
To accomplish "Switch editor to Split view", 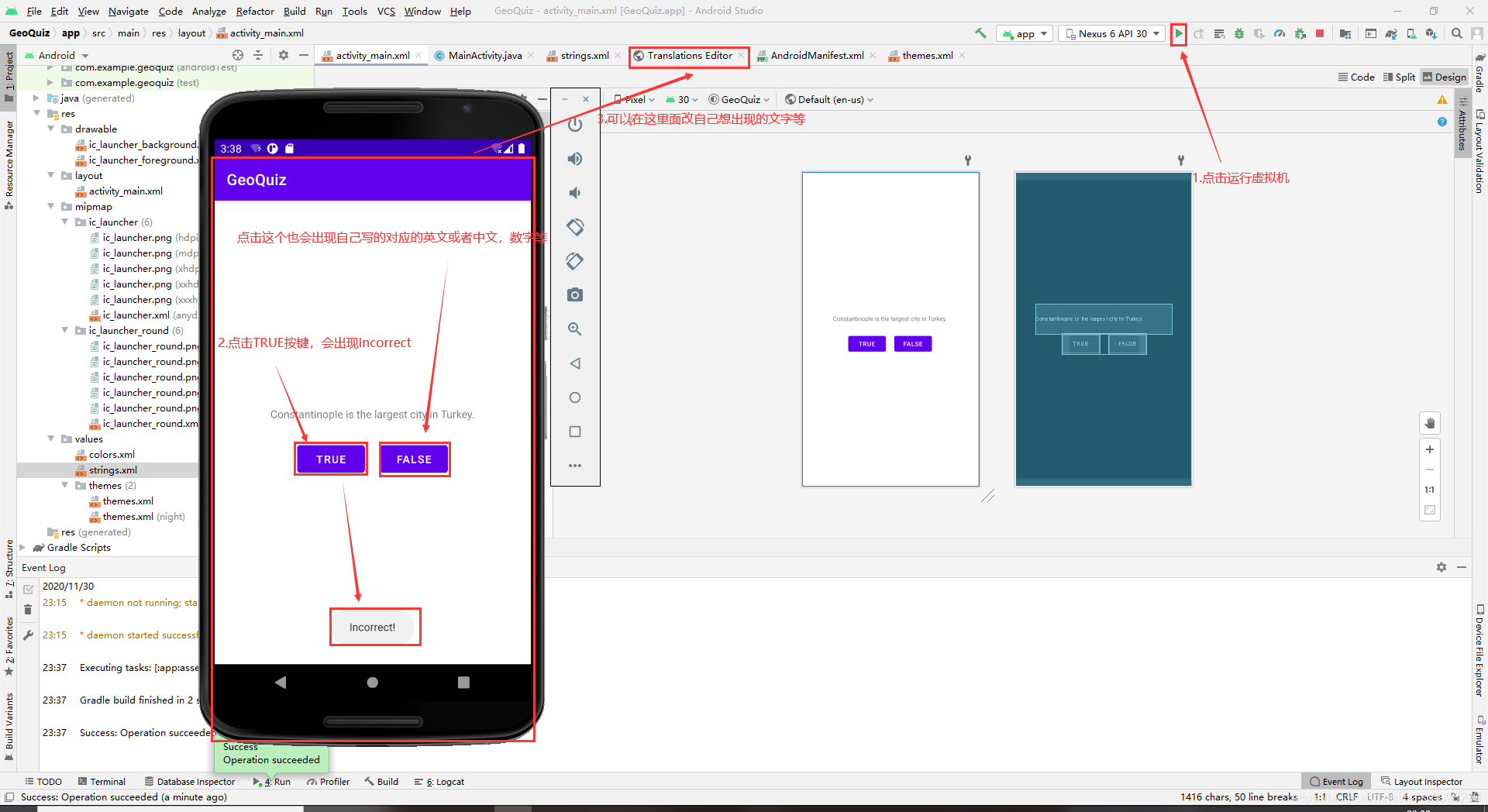I will click(1399, 77).
